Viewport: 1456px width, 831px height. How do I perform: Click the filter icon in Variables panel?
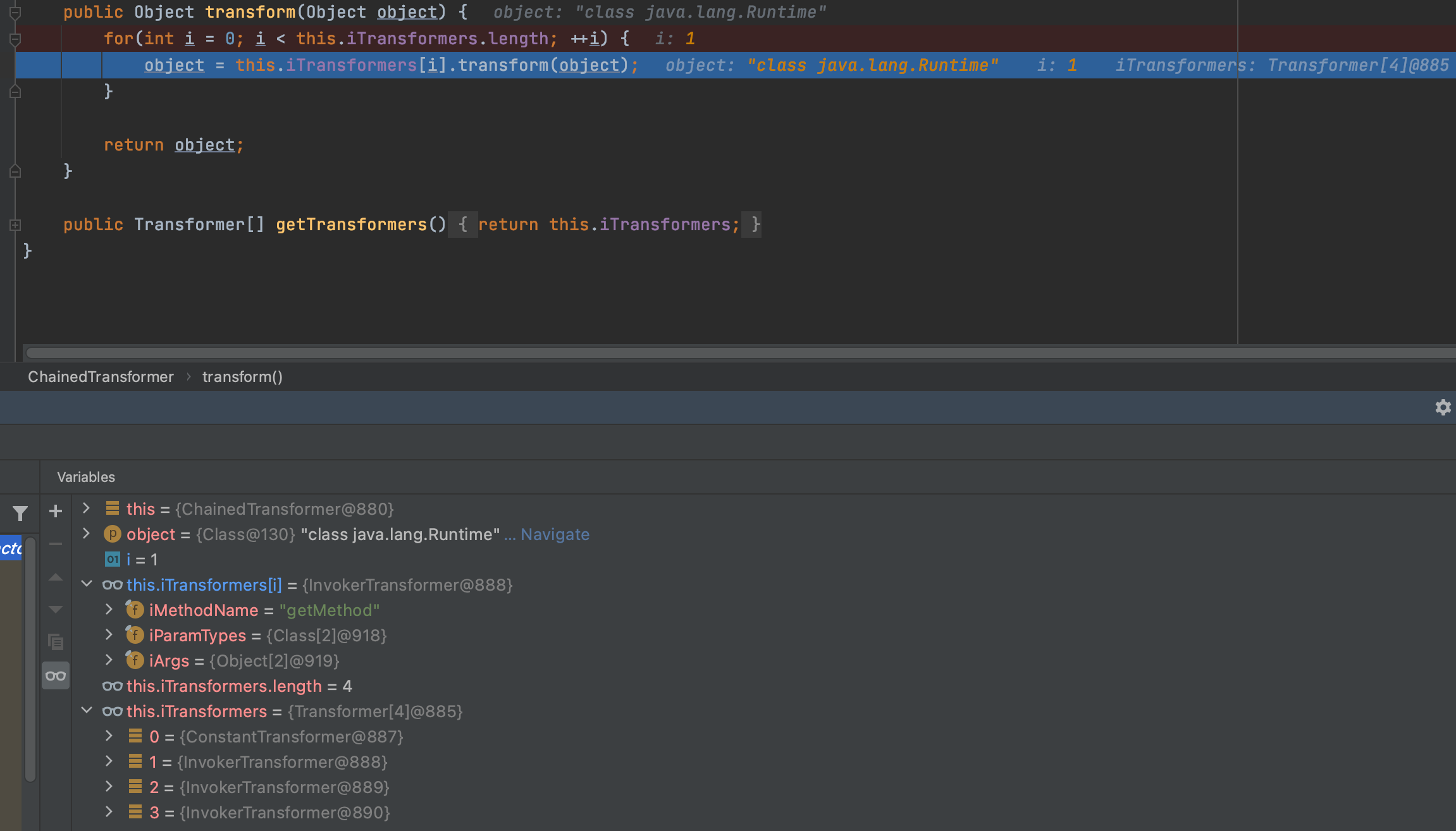pyautogui.click(x=20, y=513)
